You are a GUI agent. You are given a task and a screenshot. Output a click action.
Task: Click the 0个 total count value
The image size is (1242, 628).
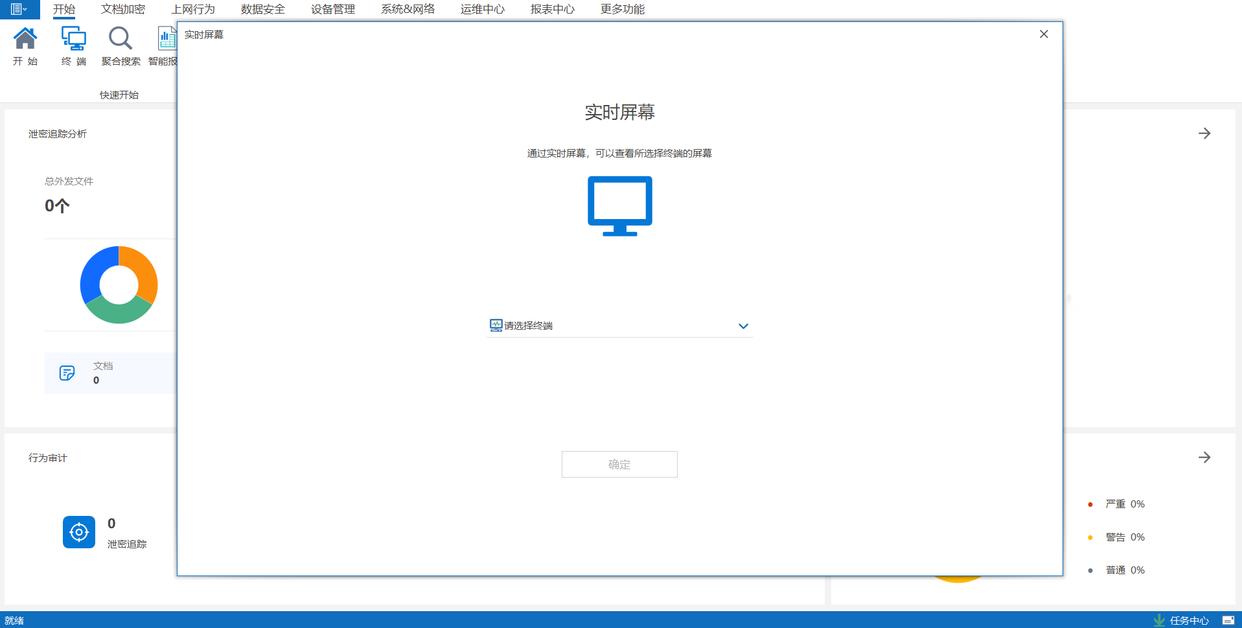(x=57, y=206)
